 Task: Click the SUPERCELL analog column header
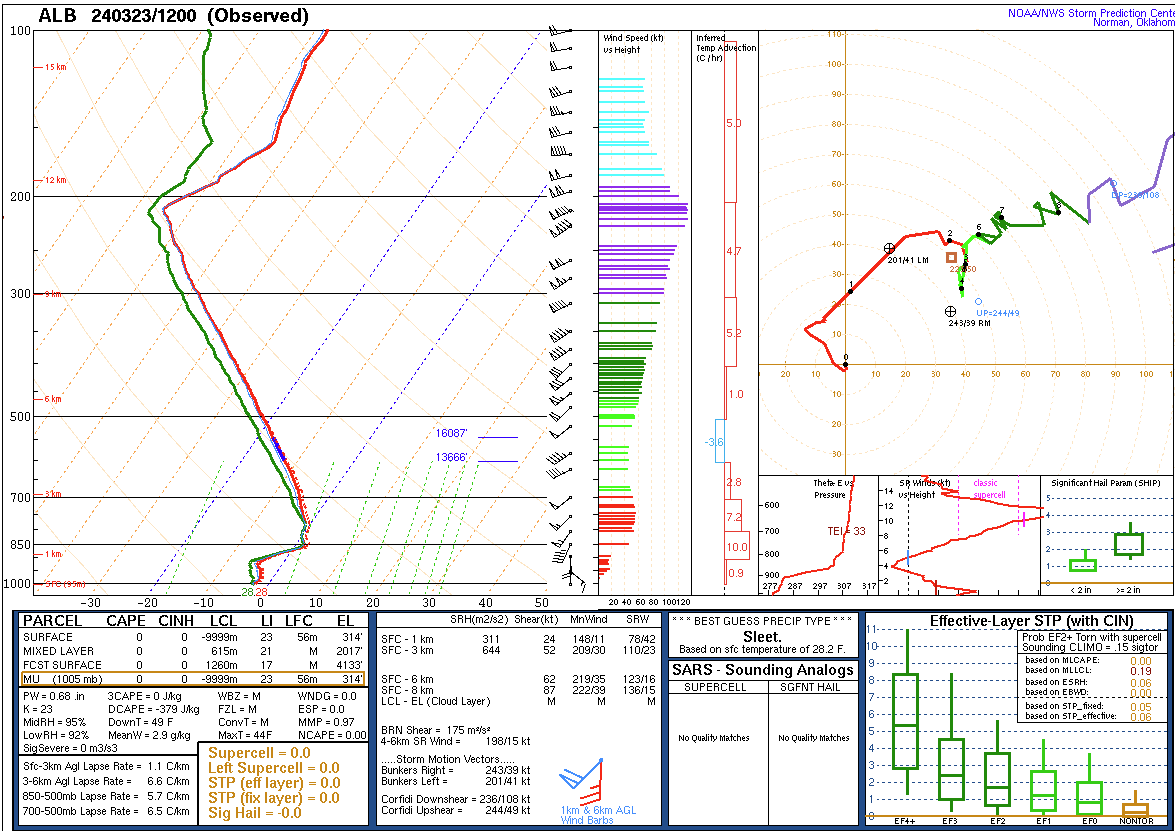(717, 687)
